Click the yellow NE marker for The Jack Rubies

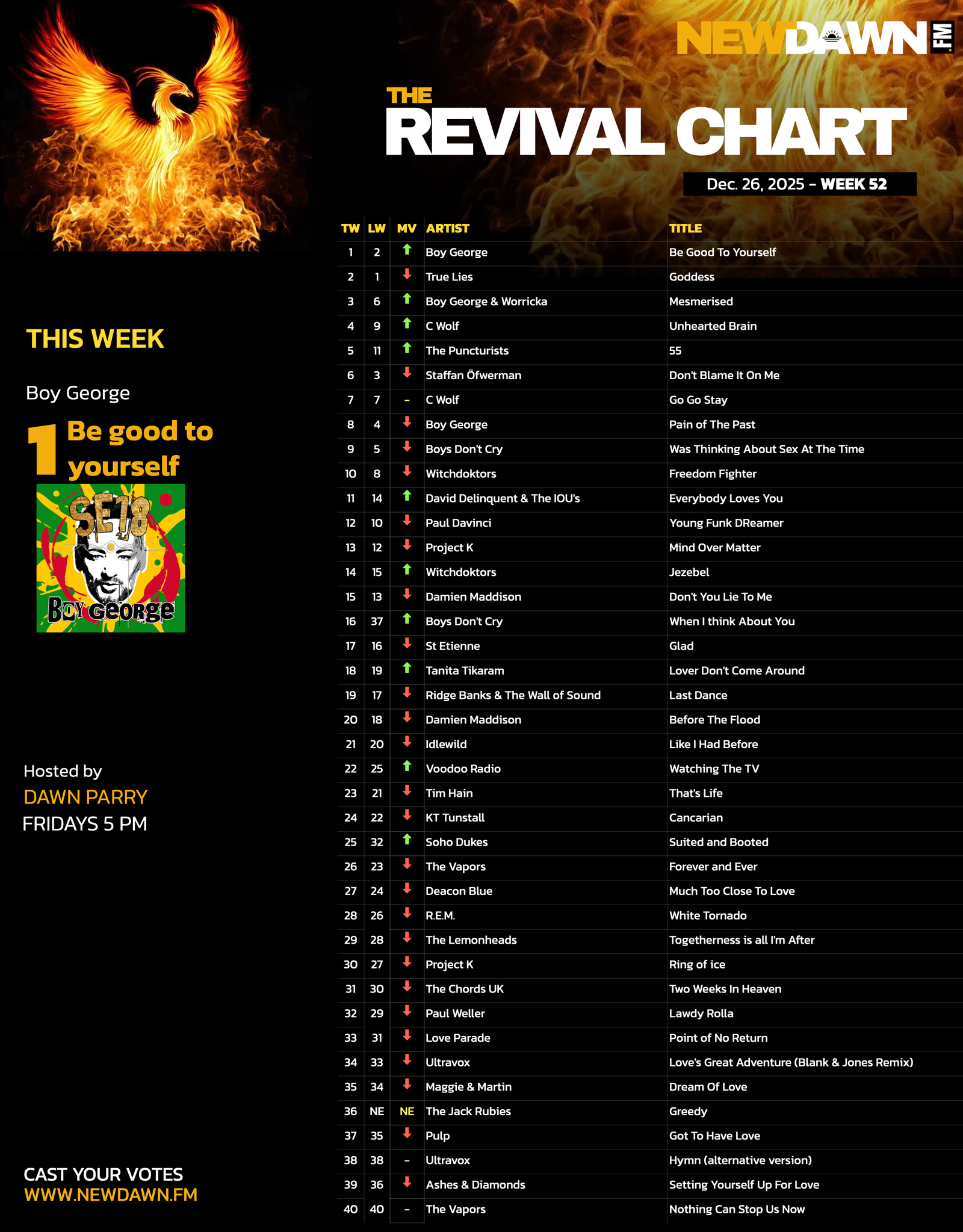(407, 1111)
